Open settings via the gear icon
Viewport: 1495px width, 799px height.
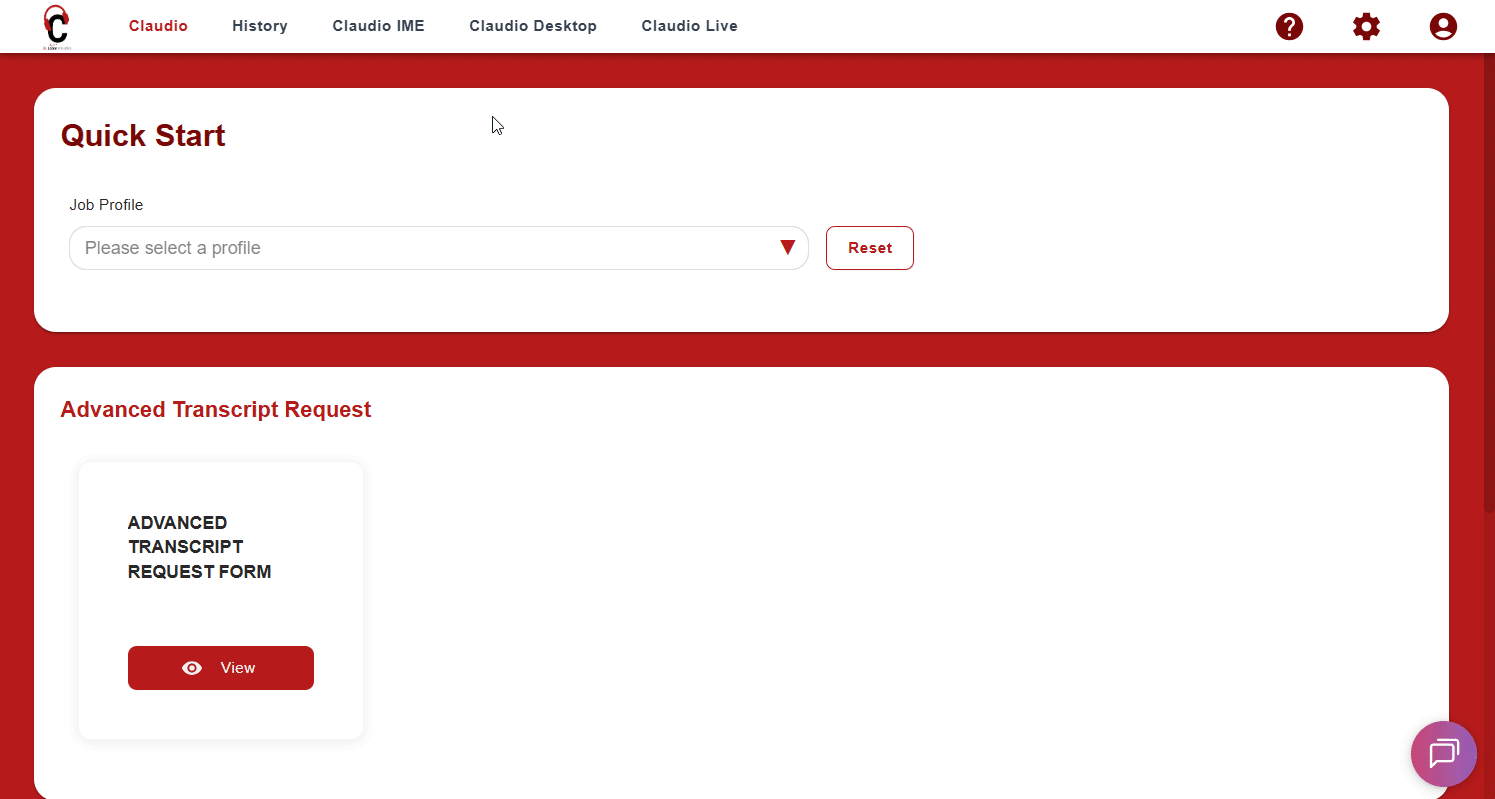point(1366,27)
